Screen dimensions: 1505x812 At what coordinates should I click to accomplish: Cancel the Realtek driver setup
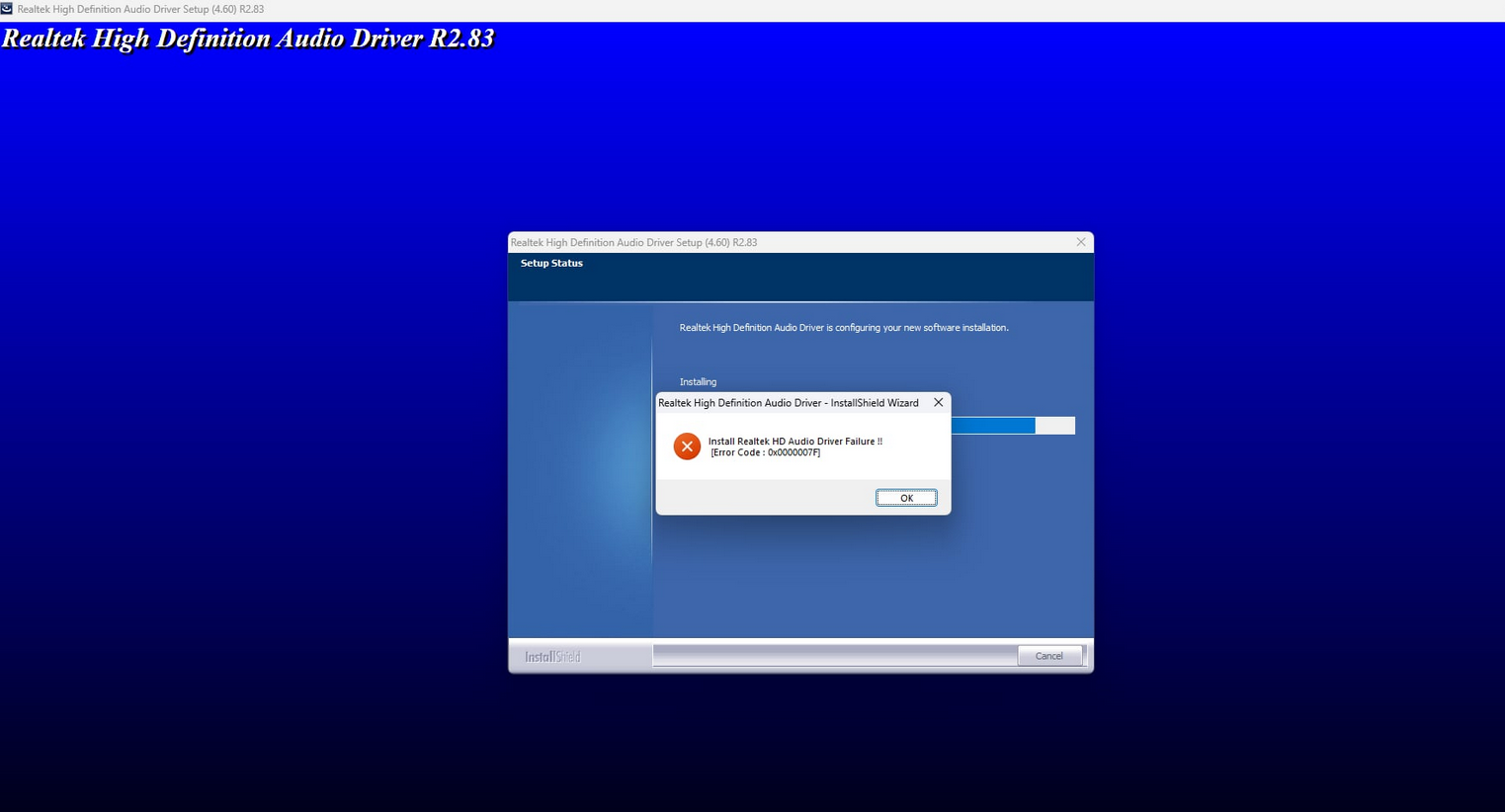(1049, 656)
